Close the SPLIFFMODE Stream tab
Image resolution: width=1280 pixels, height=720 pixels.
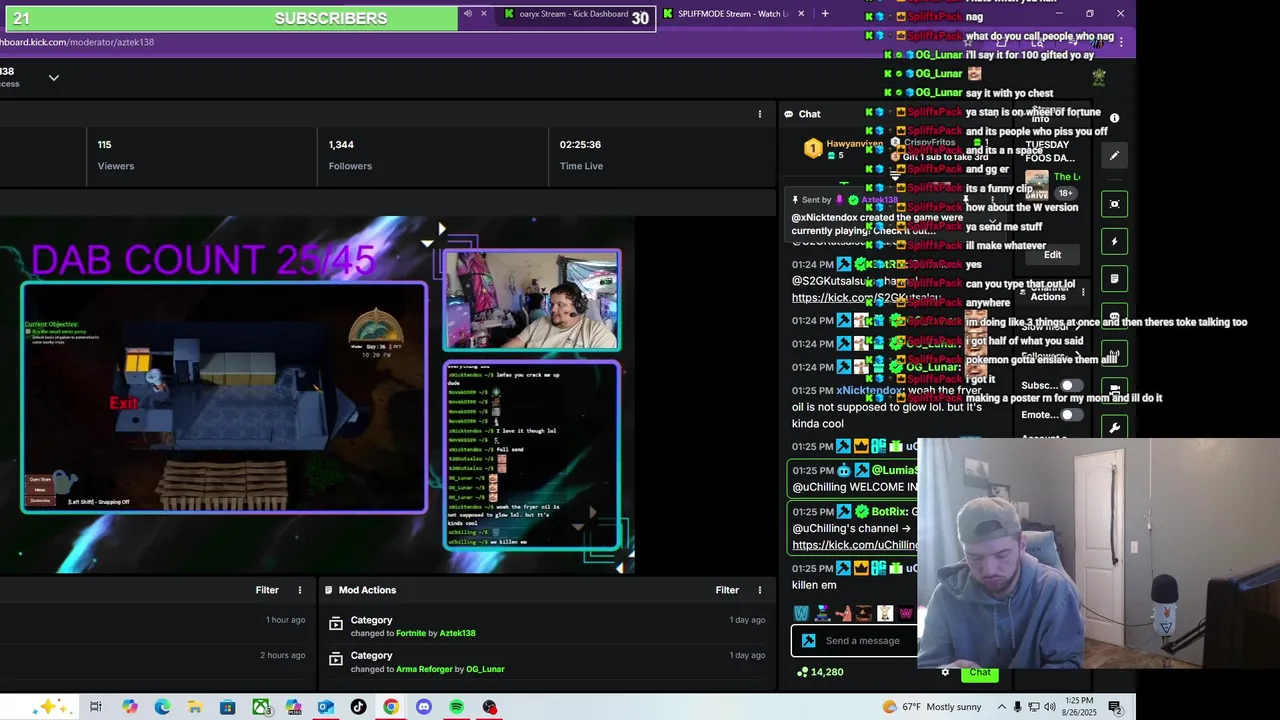pos(801,14)
